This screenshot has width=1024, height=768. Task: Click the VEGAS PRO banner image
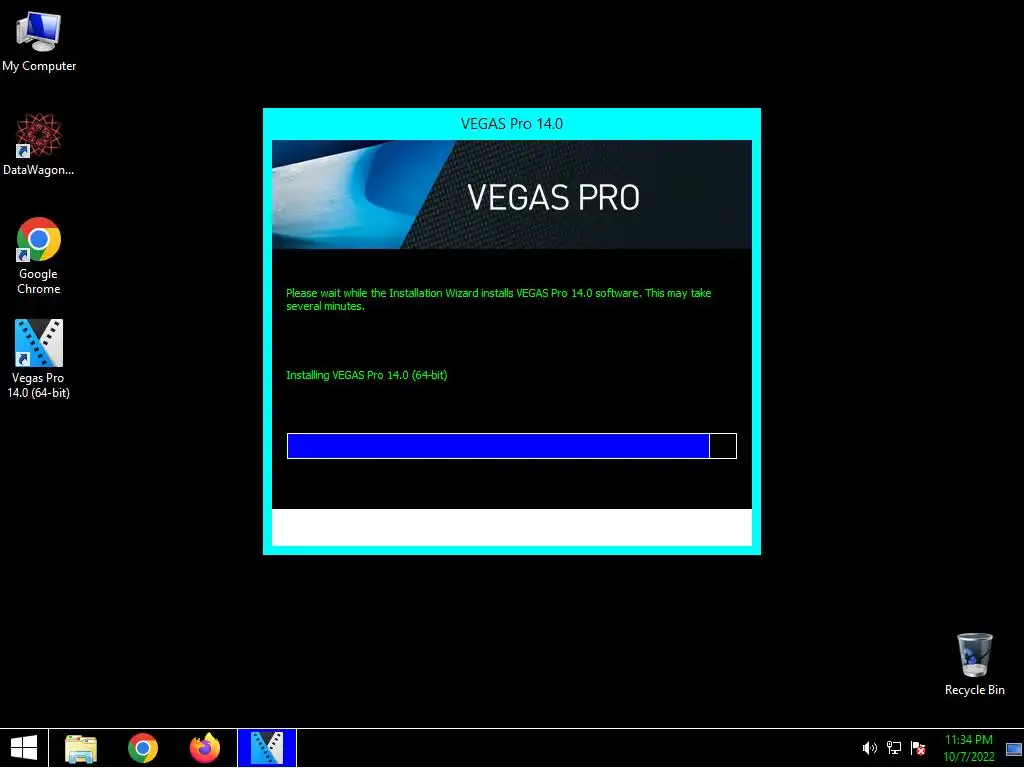[512, 195]
